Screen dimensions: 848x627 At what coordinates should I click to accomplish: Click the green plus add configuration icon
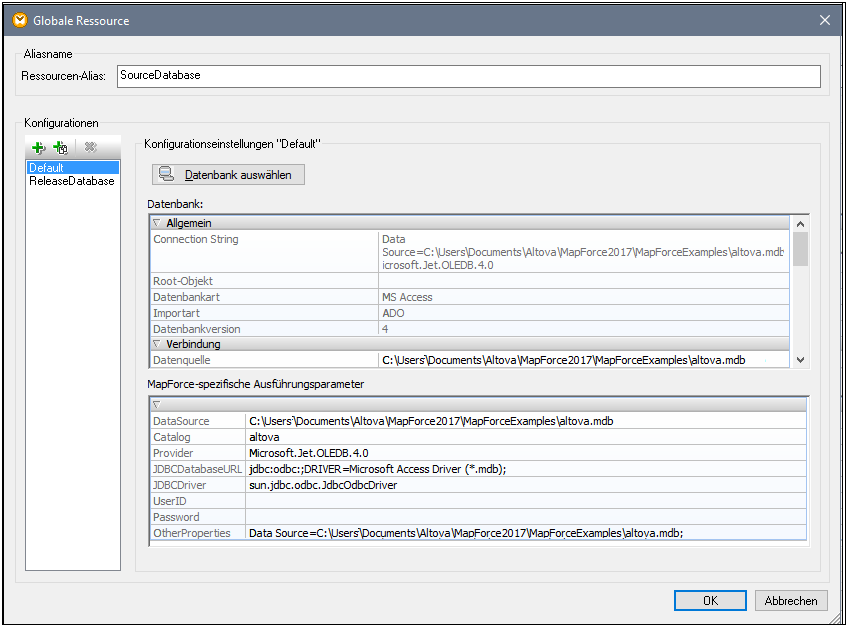39,148
